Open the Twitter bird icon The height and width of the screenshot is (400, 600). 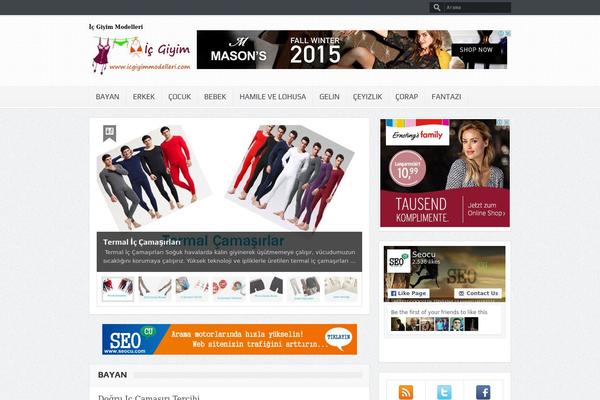(x=444, y=392)
